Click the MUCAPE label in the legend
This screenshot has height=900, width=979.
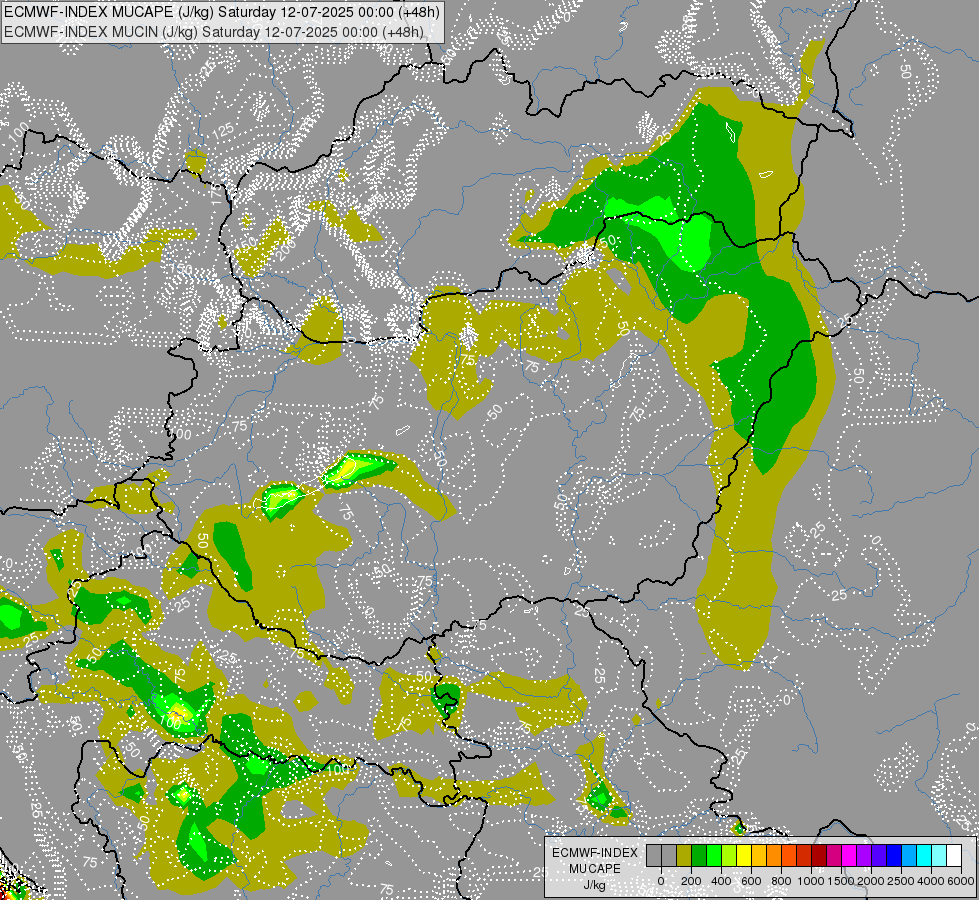click(x=595, y=869)
